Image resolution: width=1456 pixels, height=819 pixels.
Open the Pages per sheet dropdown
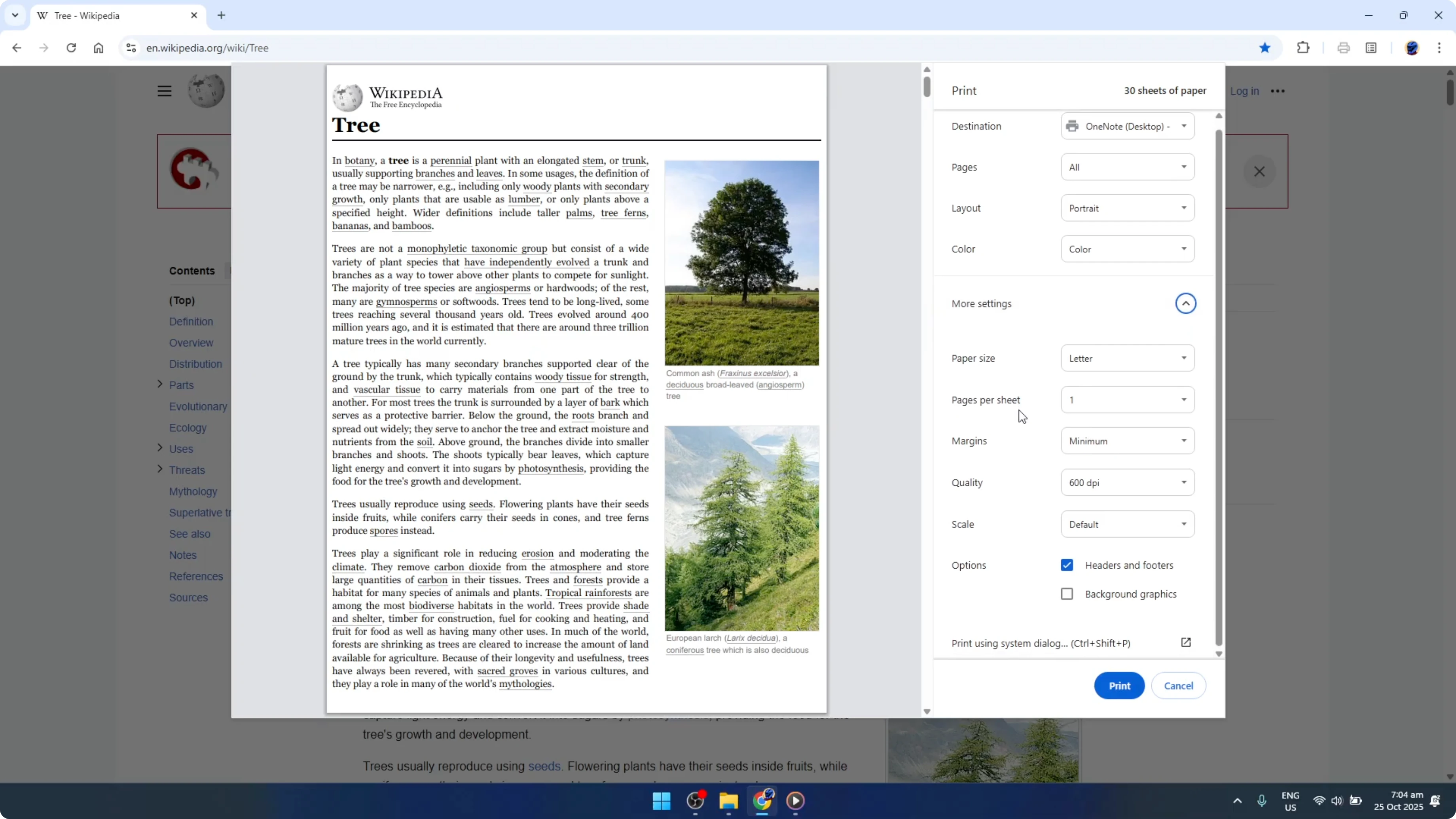pyautogui.click(x=1128, y=400)
